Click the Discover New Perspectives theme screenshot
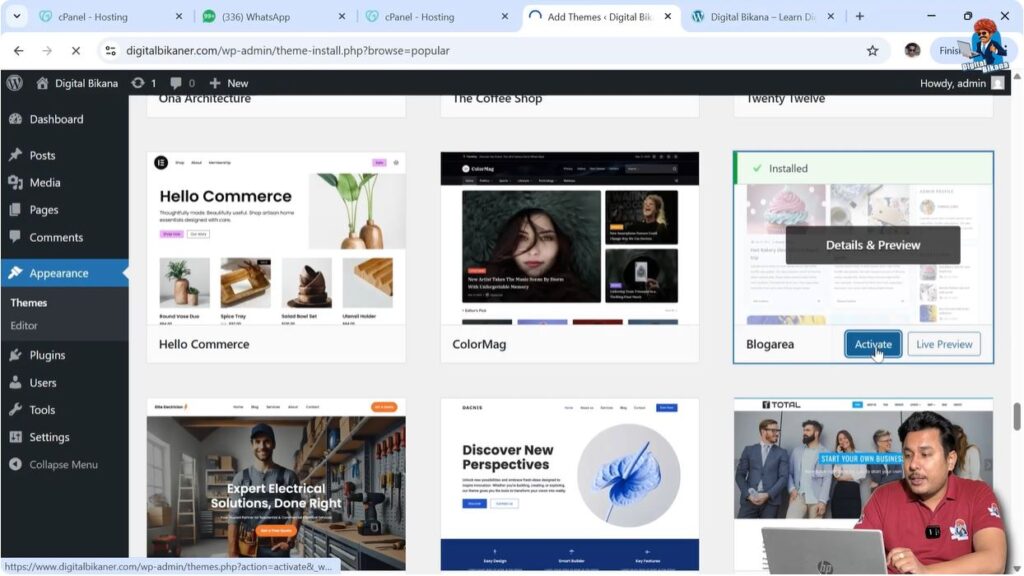The image size is (1024, 576). pos(569,484)
